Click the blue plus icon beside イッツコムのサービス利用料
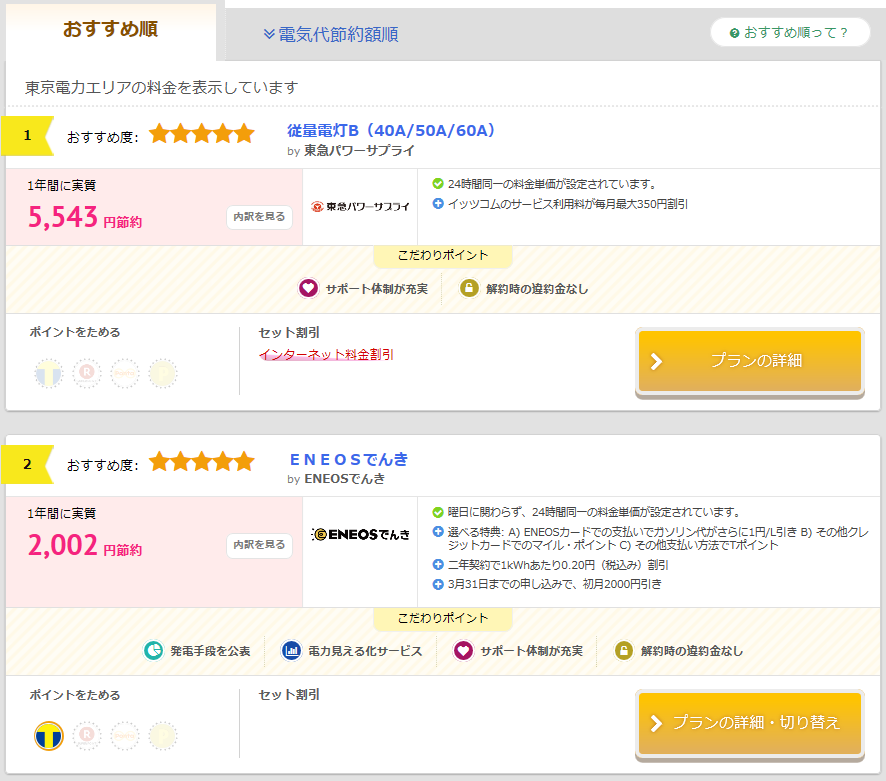Screen dimensions: 886x781 point(438,203)
